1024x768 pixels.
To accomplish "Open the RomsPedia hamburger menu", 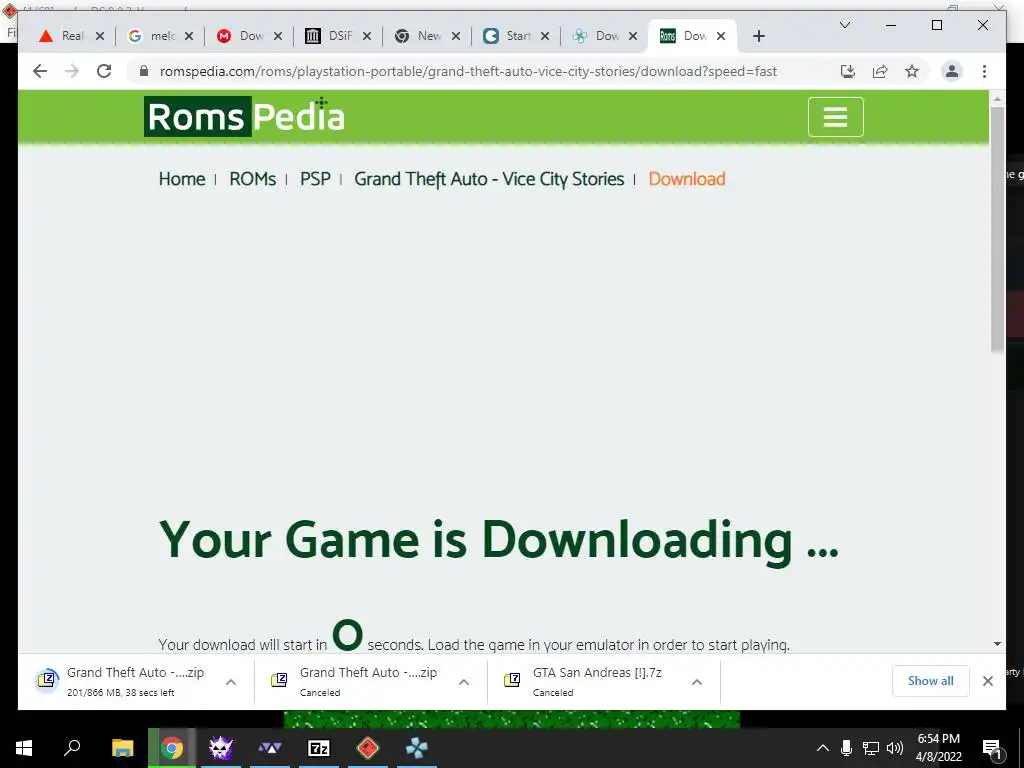I will tap(835, 117).
